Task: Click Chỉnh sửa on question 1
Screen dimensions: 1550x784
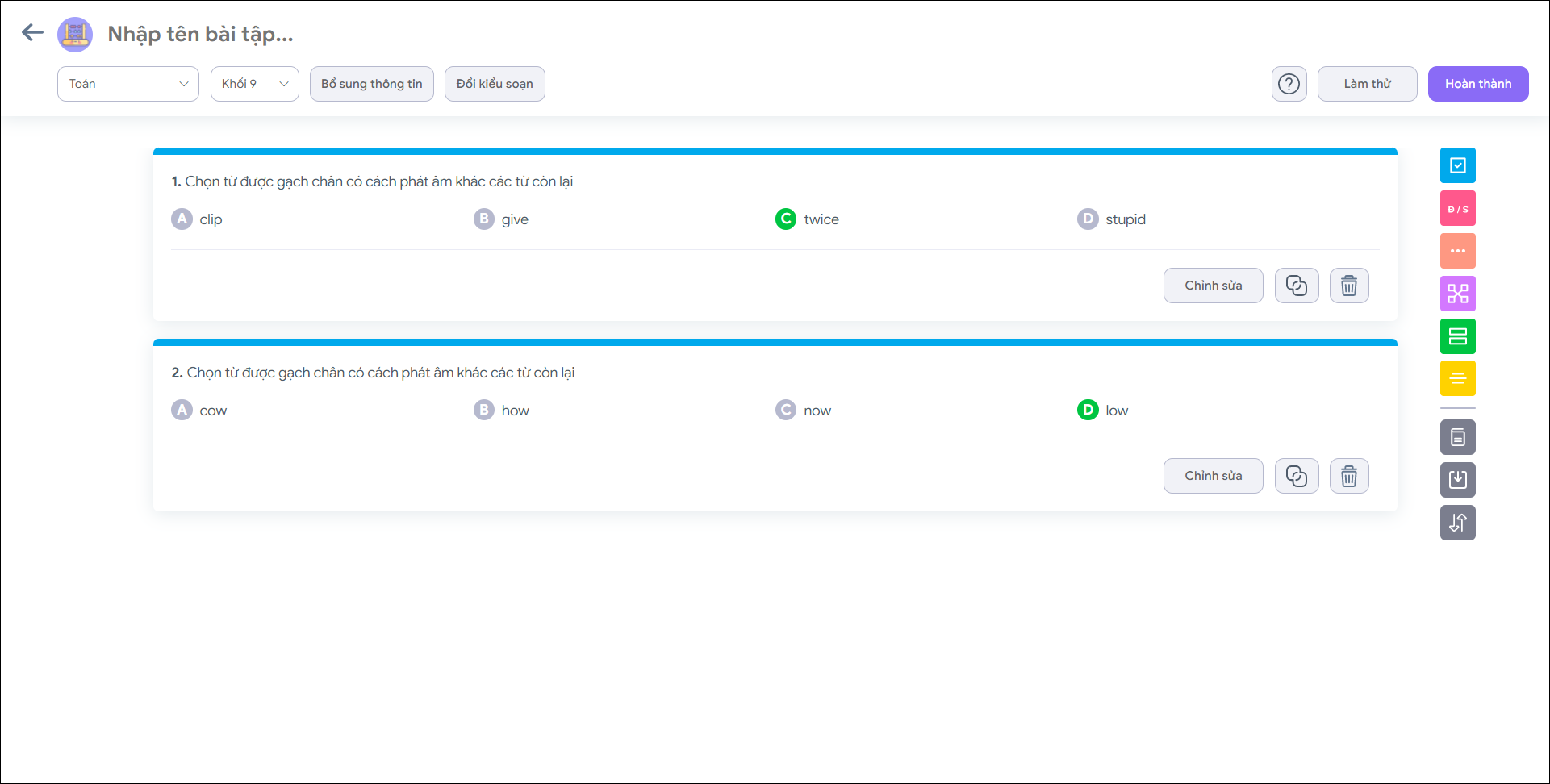Action: (1213, 286)
